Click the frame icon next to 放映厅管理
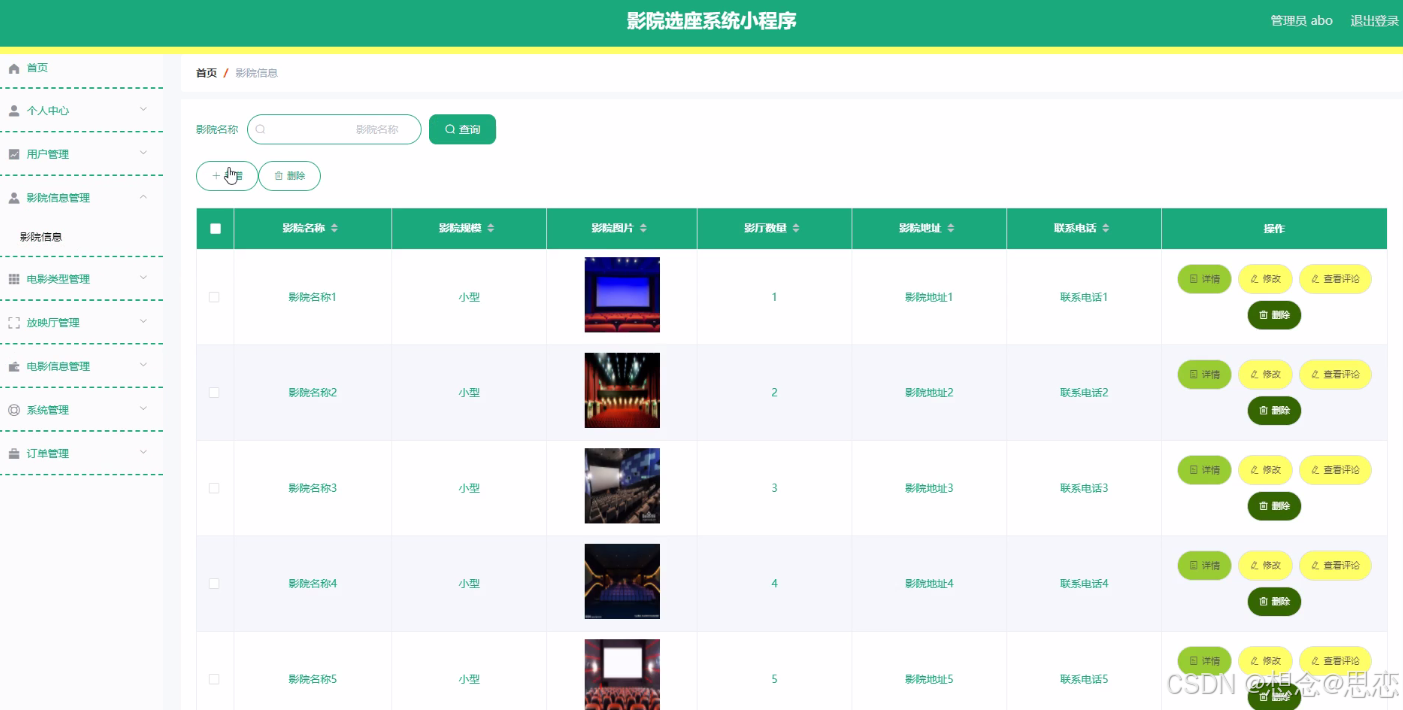 pos(14,323)
